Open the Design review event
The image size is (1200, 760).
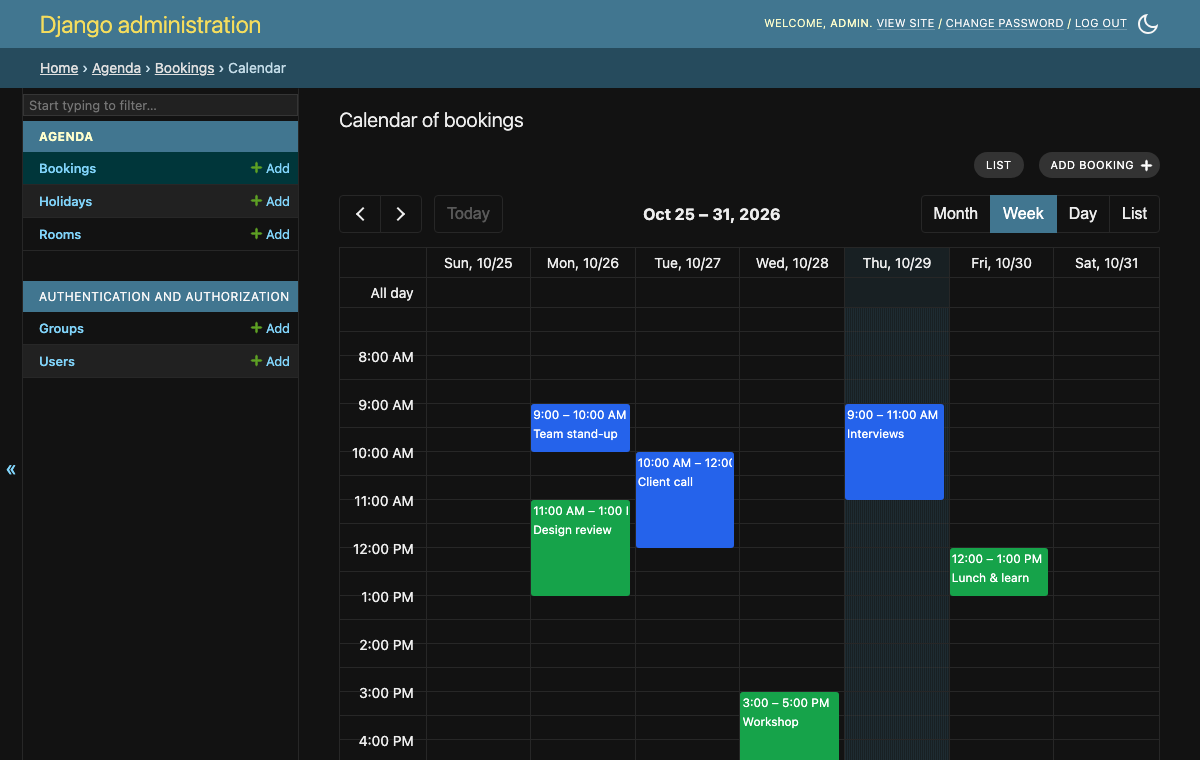(580, 548)
